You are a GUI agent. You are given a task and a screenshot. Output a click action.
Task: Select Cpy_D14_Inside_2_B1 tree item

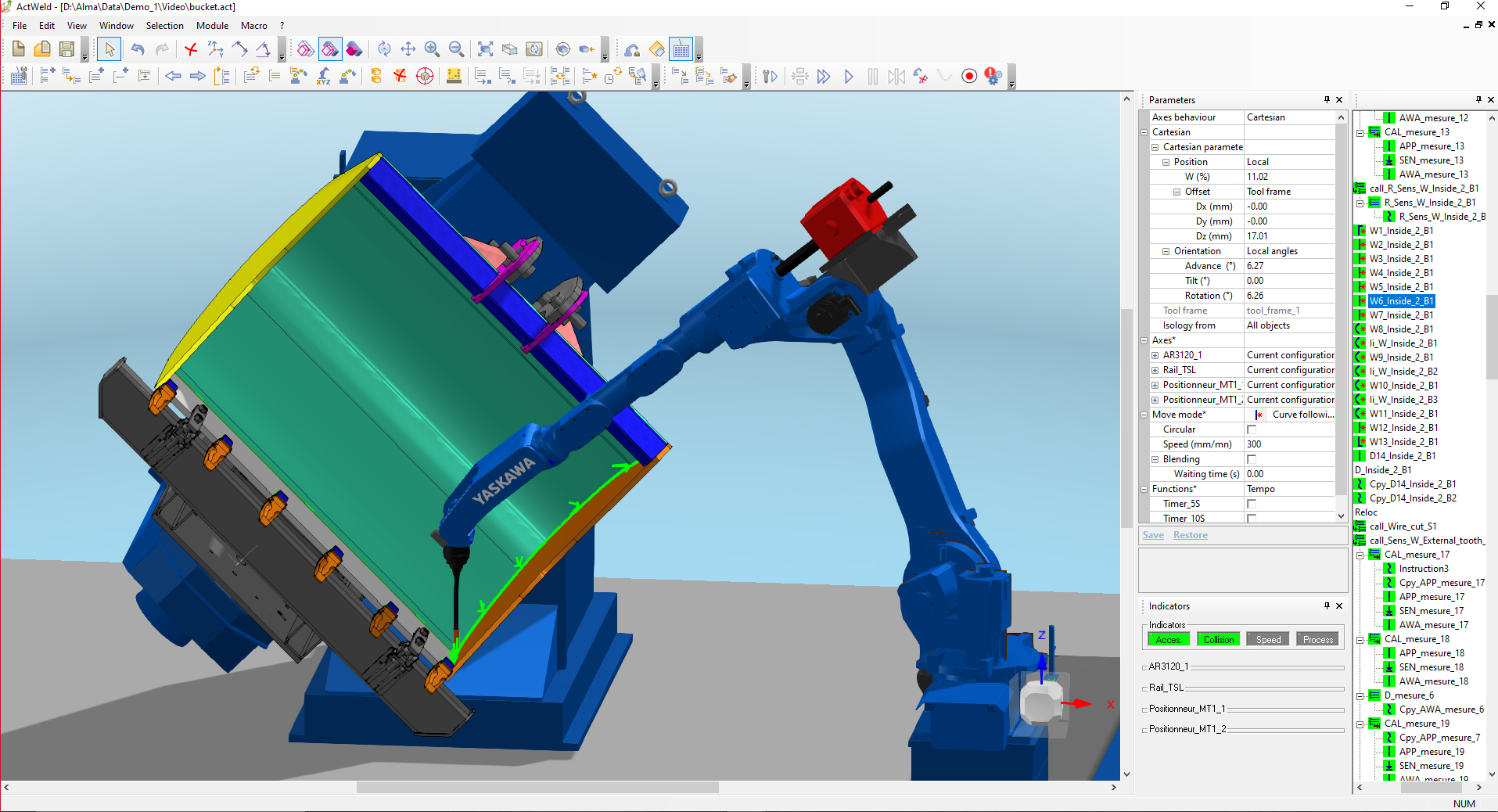point(1413,484)
